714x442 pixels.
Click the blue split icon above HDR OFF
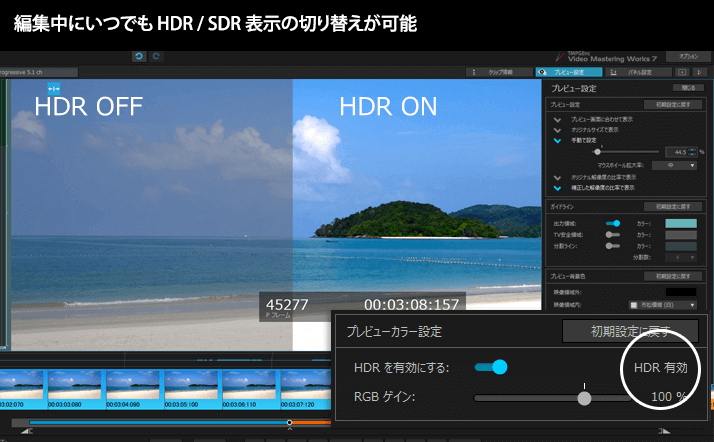tap(54, 88)
